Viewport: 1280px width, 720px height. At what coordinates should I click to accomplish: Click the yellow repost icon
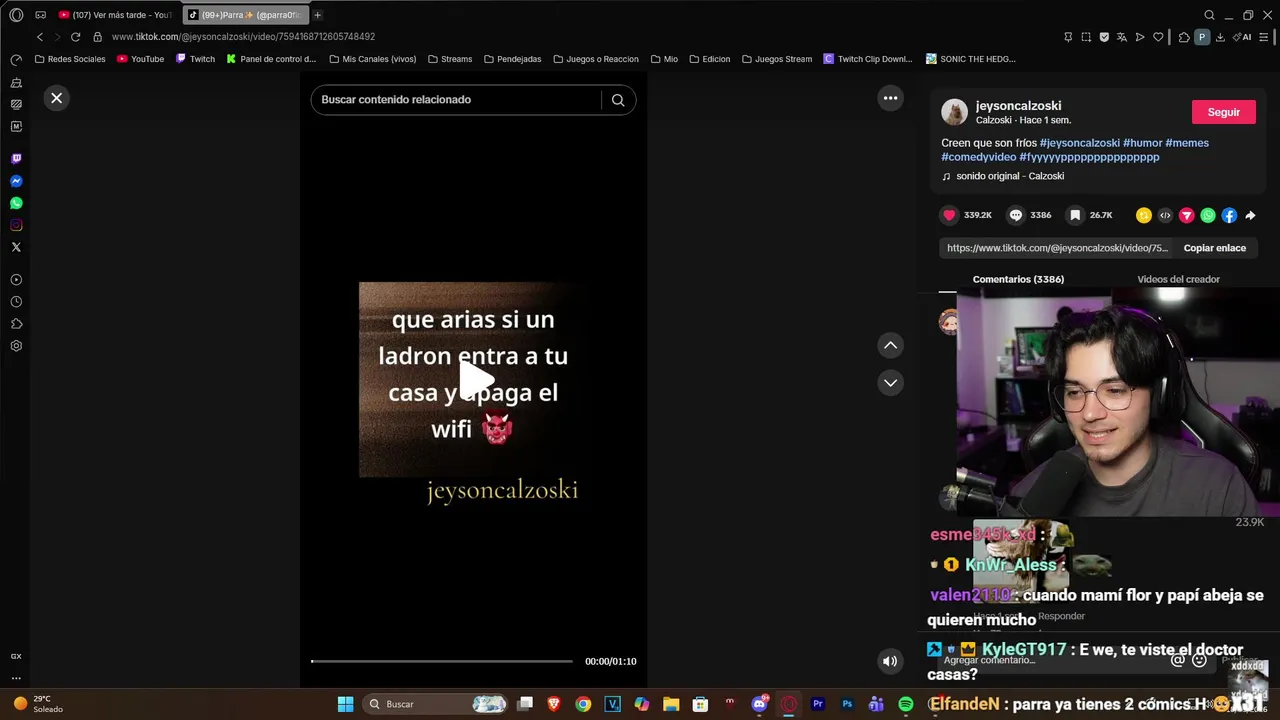(1144, 215)
